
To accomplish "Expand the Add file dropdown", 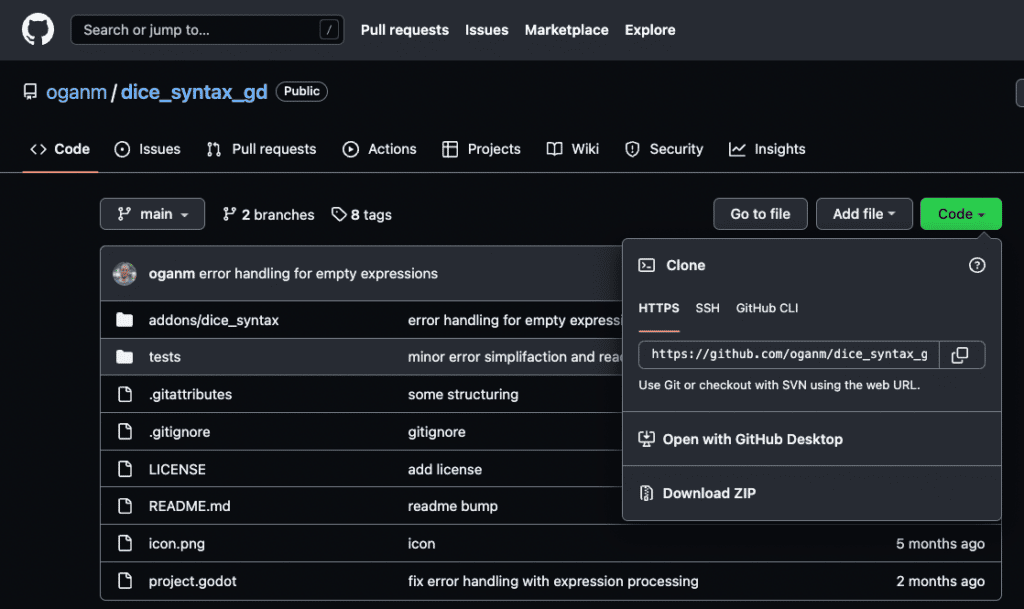I will click(x=864, y=214).
